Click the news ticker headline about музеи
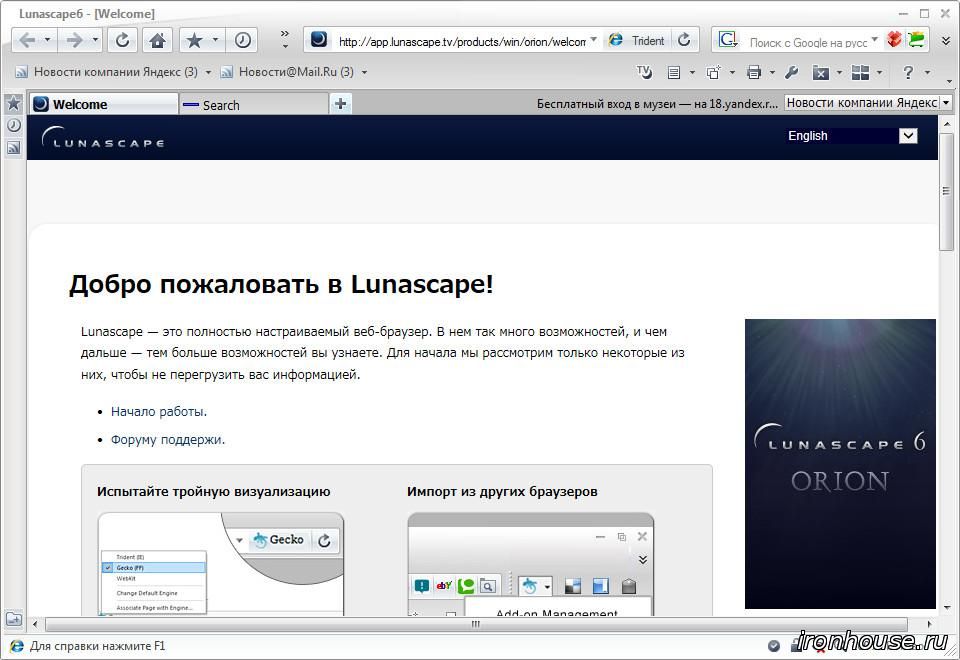Viewport: 960px width, 660px height. [x=657, y=103]
